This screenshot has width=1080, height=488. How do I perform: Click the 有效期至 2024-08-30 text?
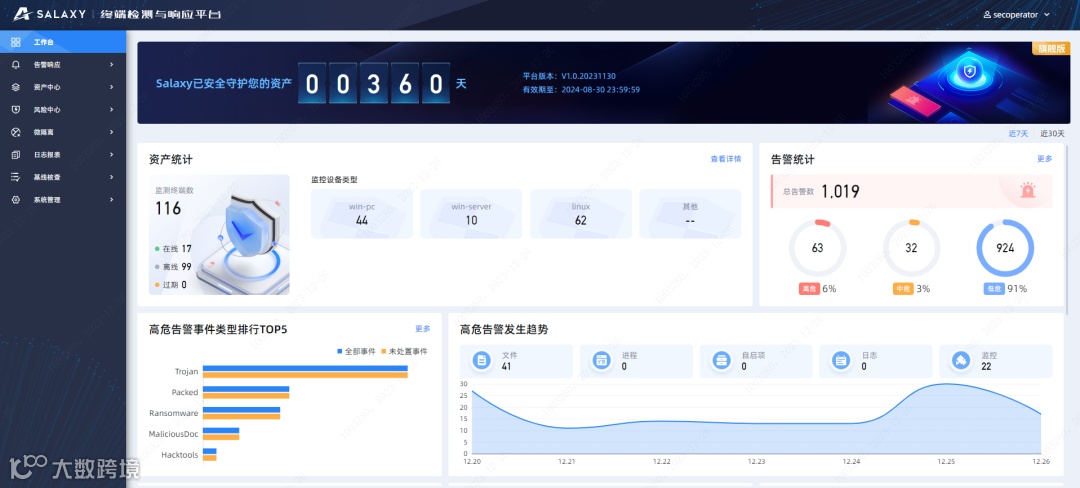point(581,89)
